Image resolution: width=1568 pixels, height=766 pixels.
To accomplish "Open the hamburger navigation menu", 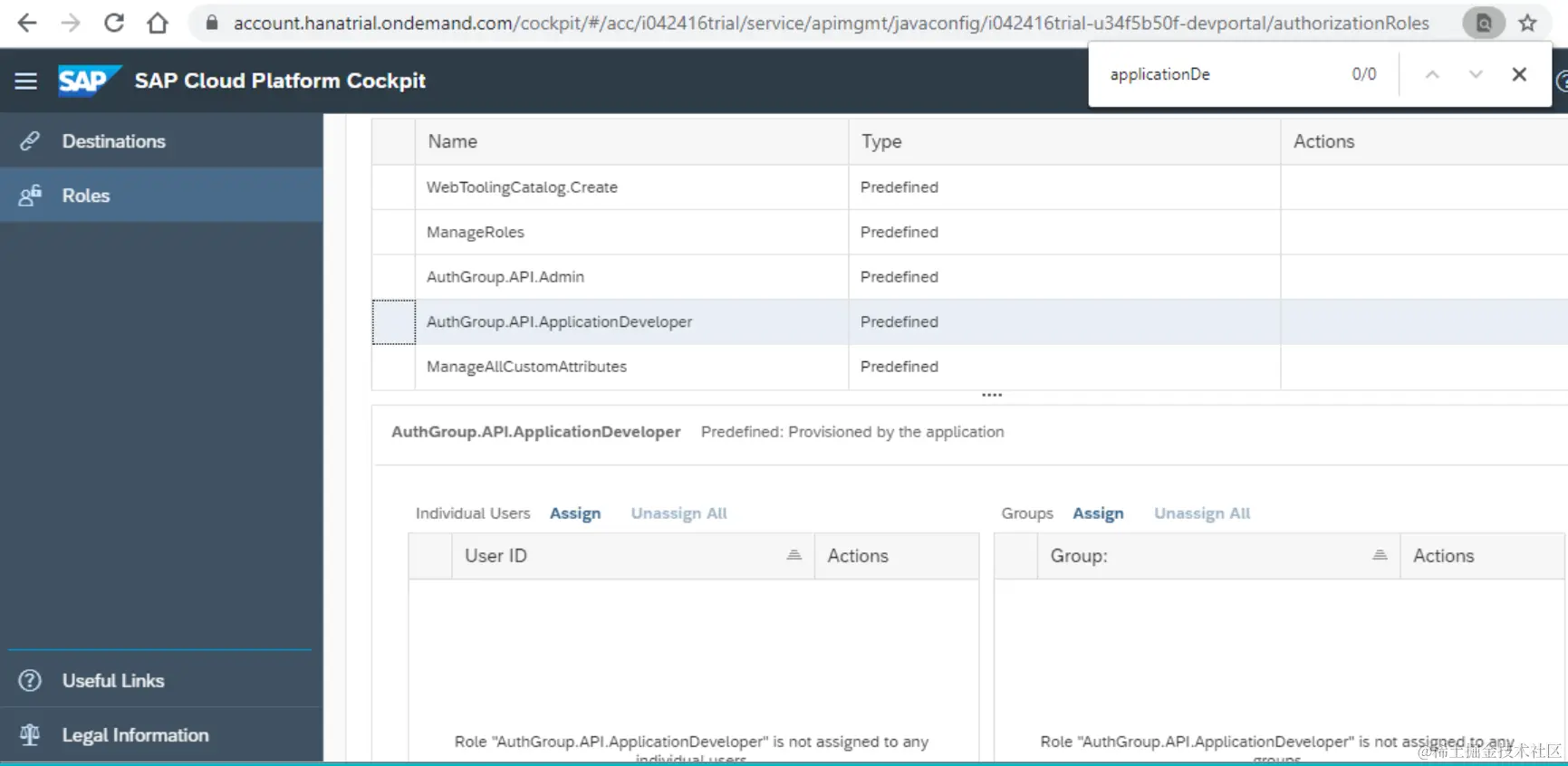I will click(x=26, y=81).
